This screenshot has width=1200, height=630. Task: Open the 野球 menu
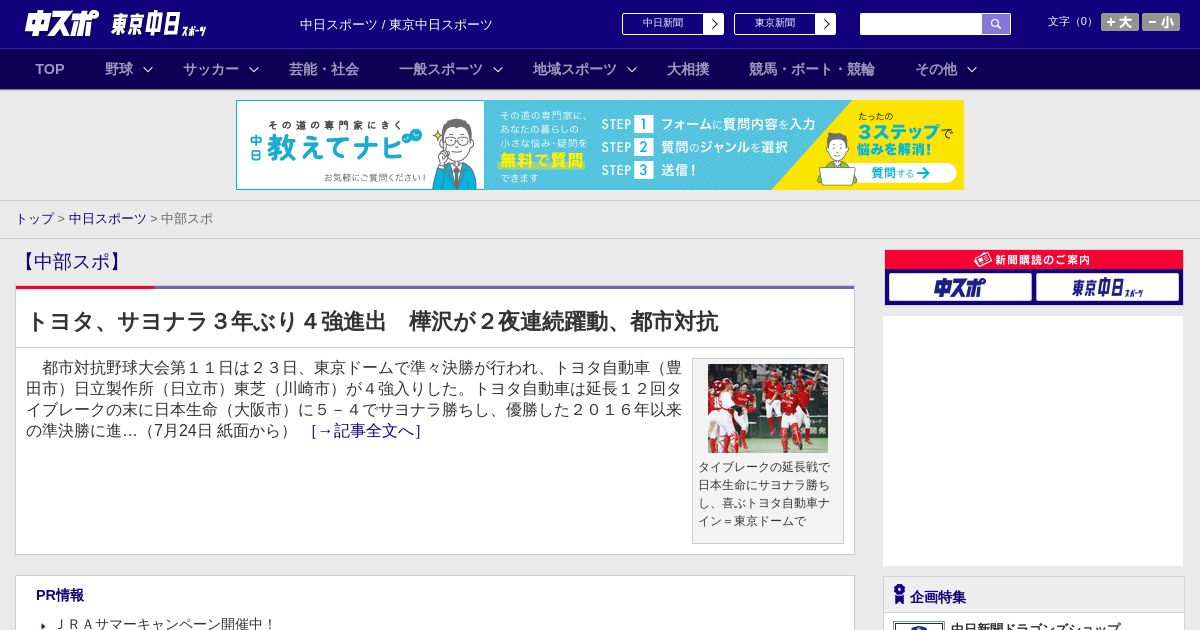(119, 69)
